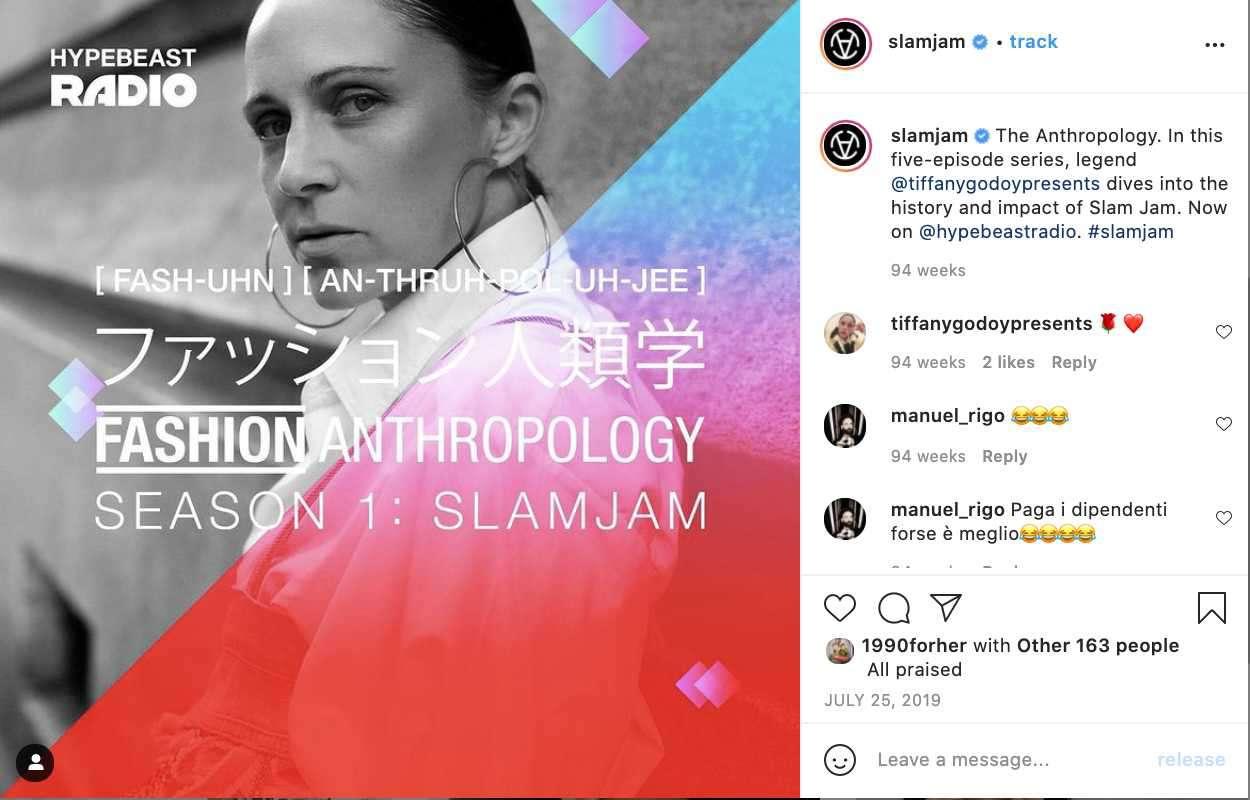The image size is (1250, 800).
Task: Open the tiffanygodoypresents commenter avatar
Action: point(845,333)
